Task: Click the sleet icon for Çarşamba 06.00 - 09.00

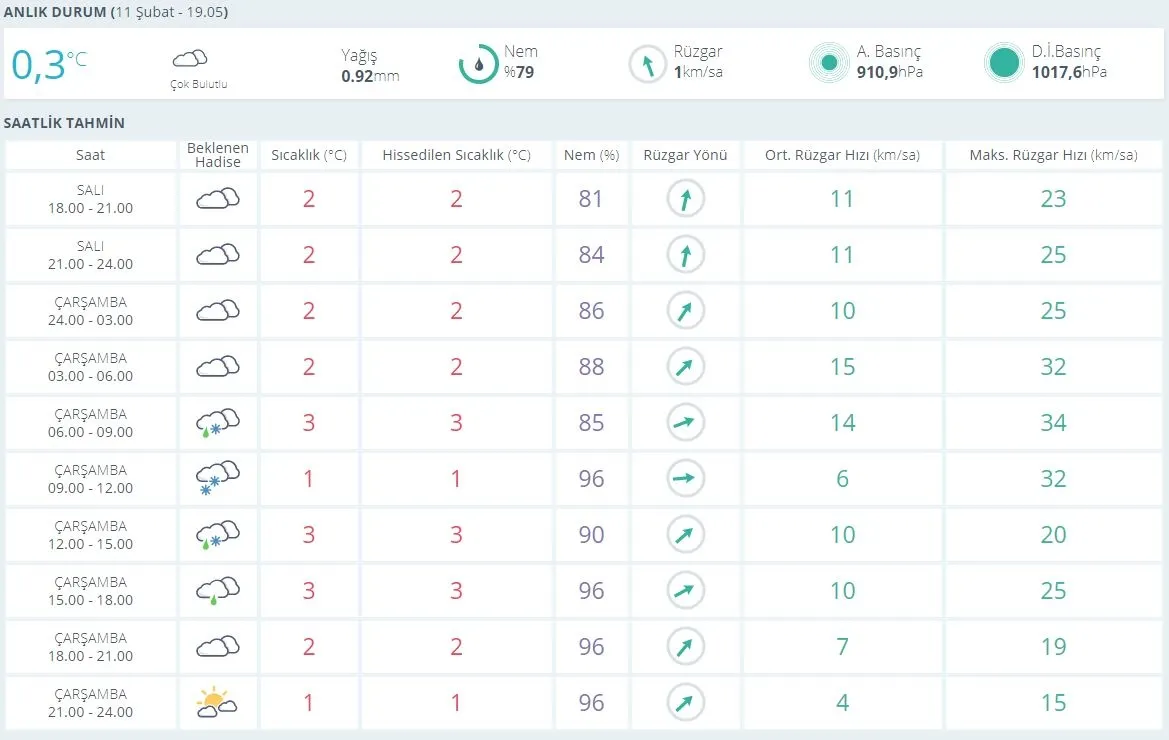Action: click(x=217, y=423)
